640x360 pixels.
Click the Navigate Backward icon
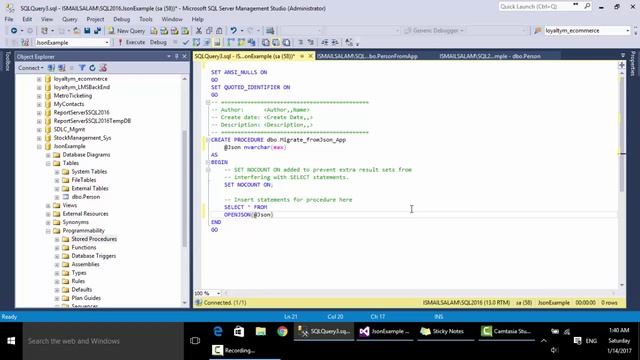[14, 31]
